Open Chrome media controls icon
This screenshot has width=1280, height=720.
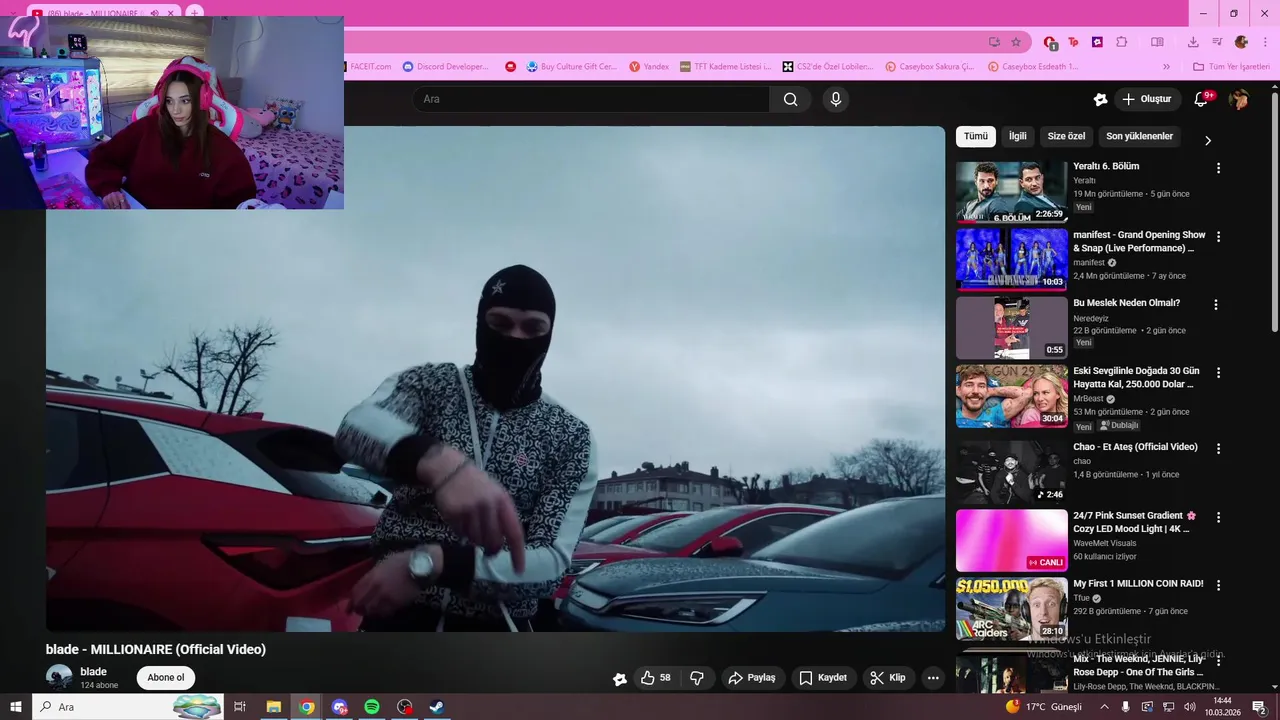1217,42
